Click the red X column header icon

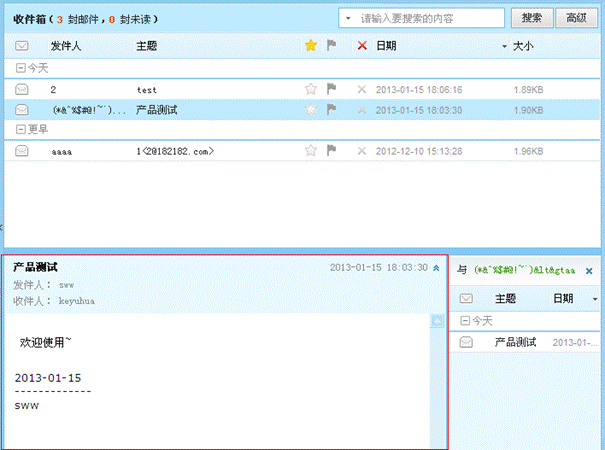point(362,46)
